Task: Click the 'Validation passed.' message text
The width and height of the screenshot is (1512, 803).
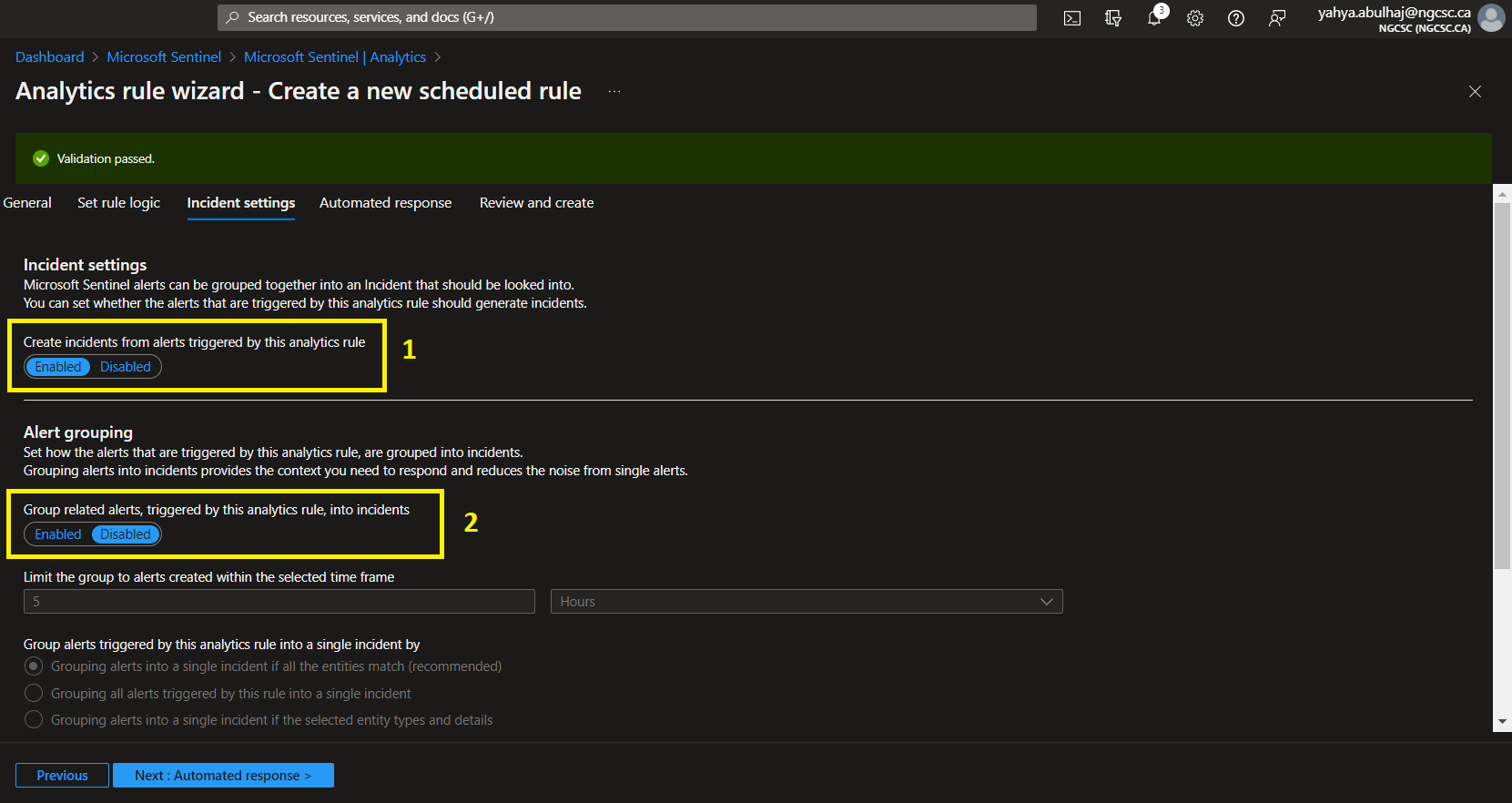Action: [106, 158]
